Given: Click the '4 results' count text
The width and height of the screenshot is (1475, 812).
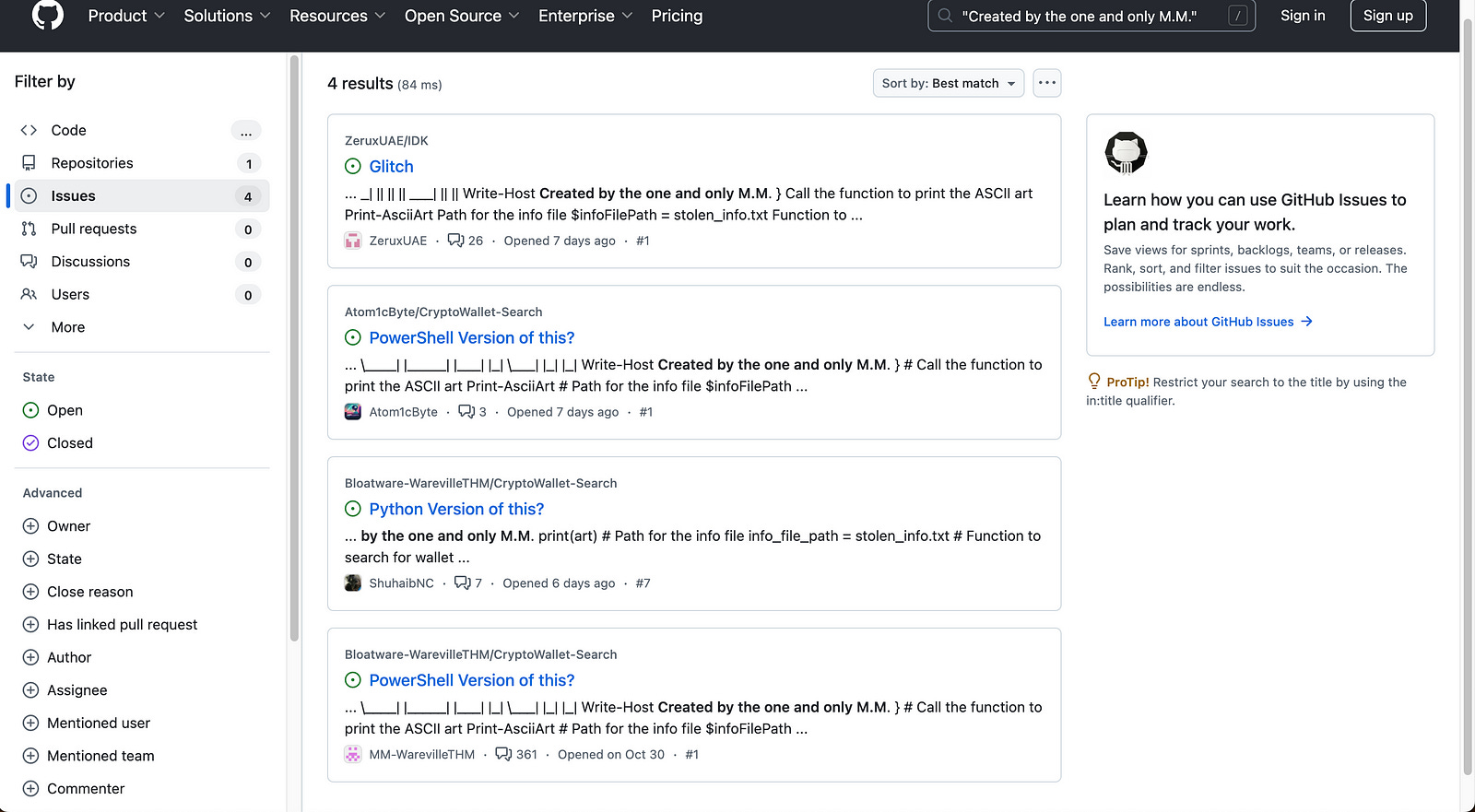Looking at the screenshot, I should (360, 84).
